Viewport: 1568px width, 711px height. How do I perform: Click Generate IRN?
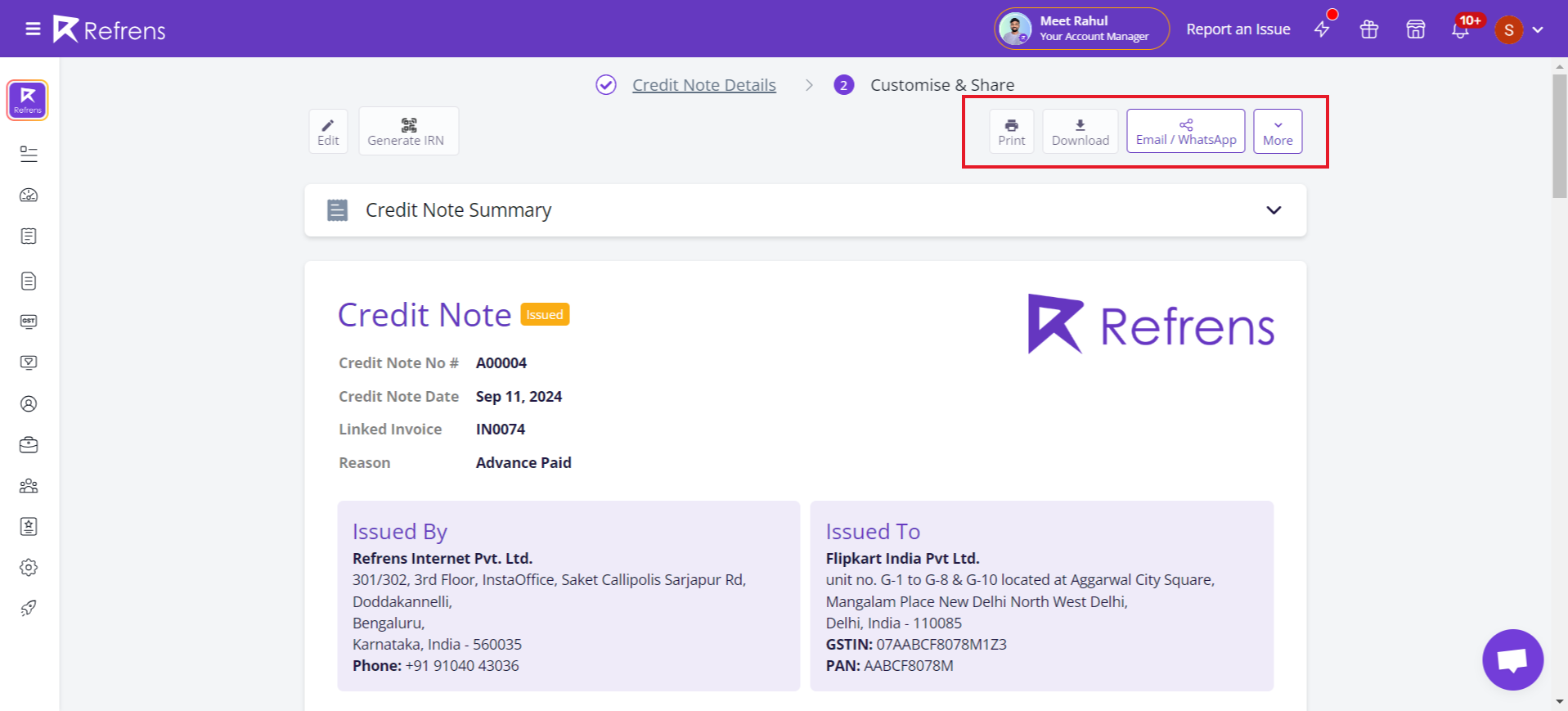(x=409, y=131)
